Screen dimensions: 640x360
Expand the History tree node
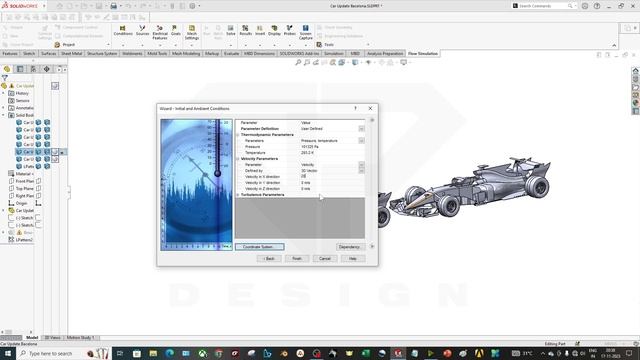pyautogui.click(x=4, y=93)
